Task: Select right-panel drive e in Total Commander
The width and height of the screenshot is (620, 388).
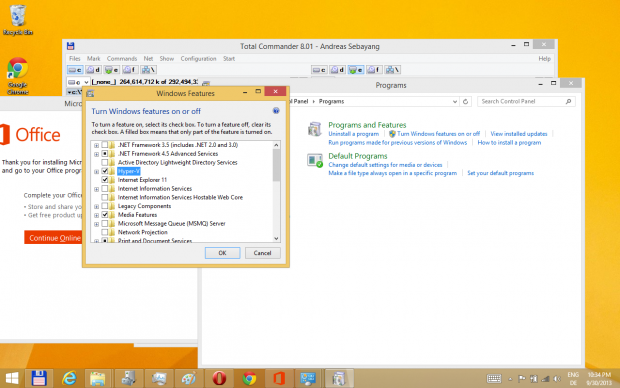Action: pos(355,70)
